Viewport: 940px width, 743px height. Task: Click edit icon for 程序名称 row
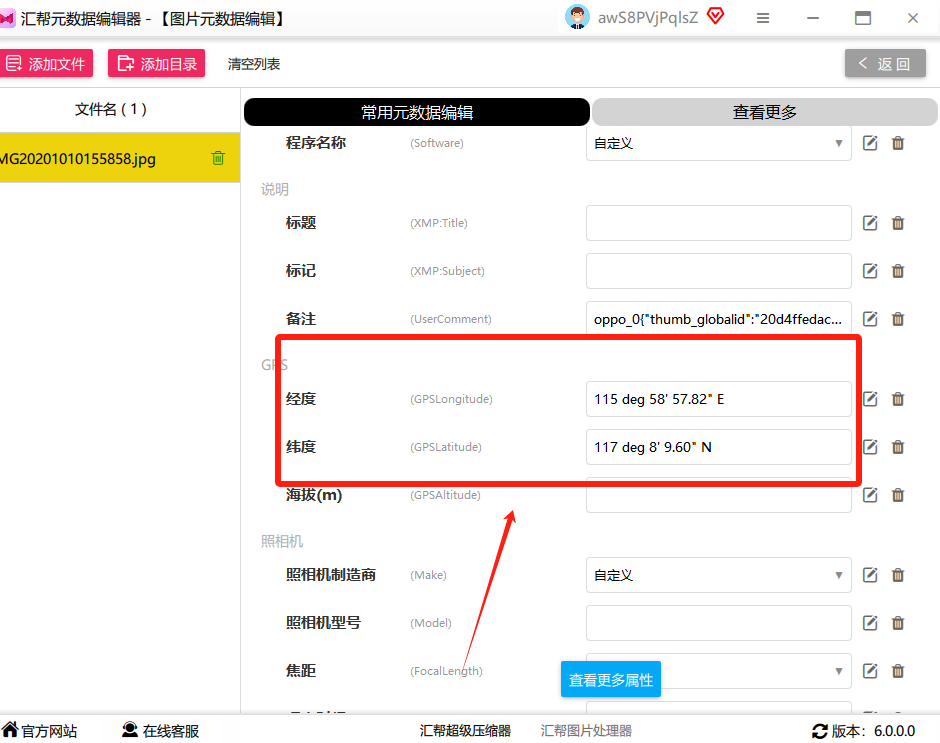[870, 143]
